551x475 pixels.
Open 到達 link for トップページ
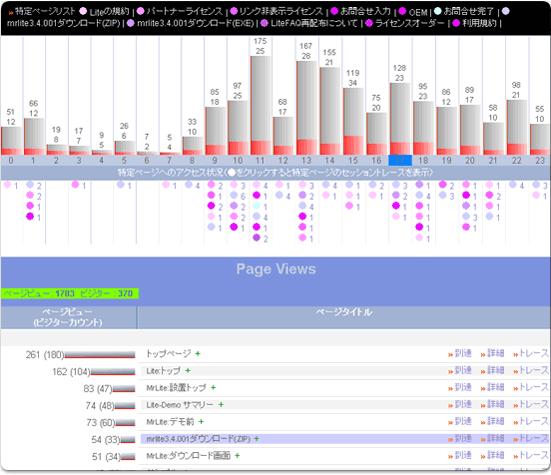[x=460, y=353]
